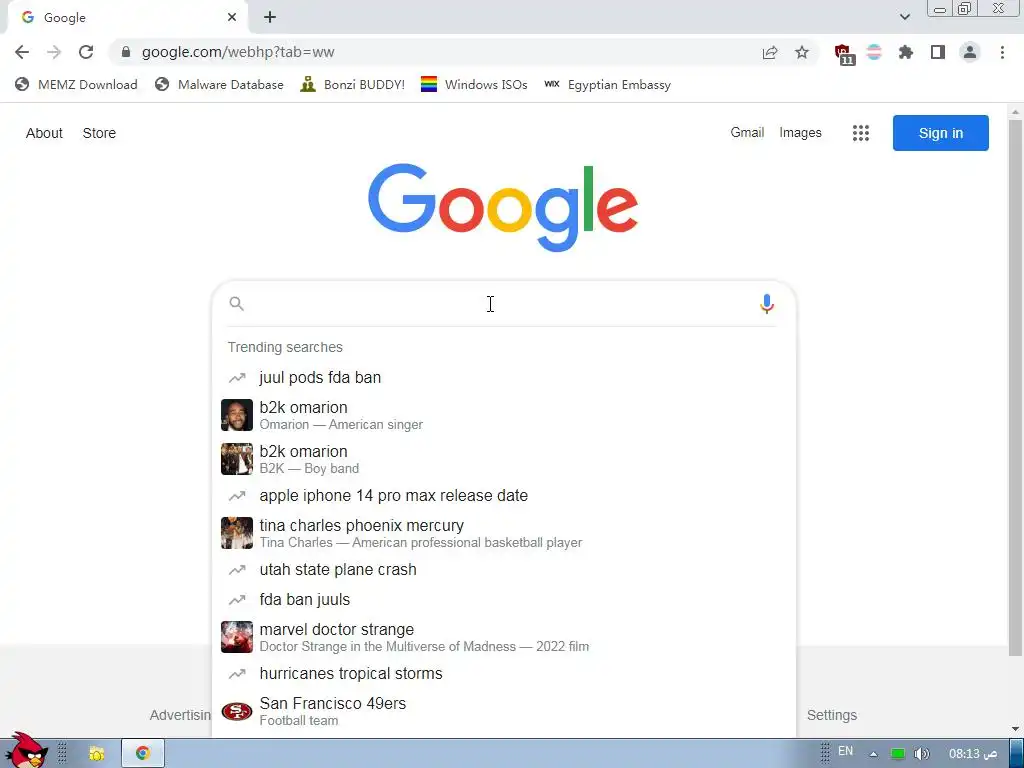The image size is (1024, 768).
Task: Show hidden tray icons arrow
Action: (873, 754)
